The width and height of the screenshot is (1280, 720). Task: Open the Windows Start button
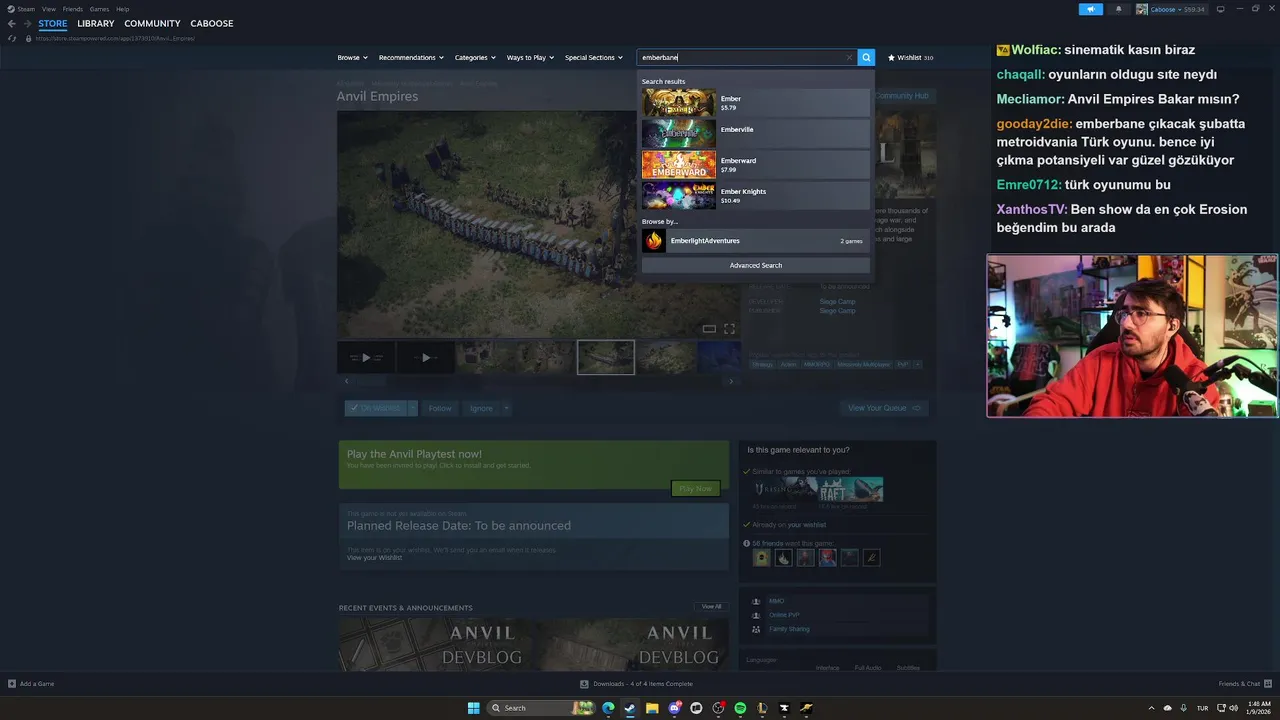pos(473,708)
